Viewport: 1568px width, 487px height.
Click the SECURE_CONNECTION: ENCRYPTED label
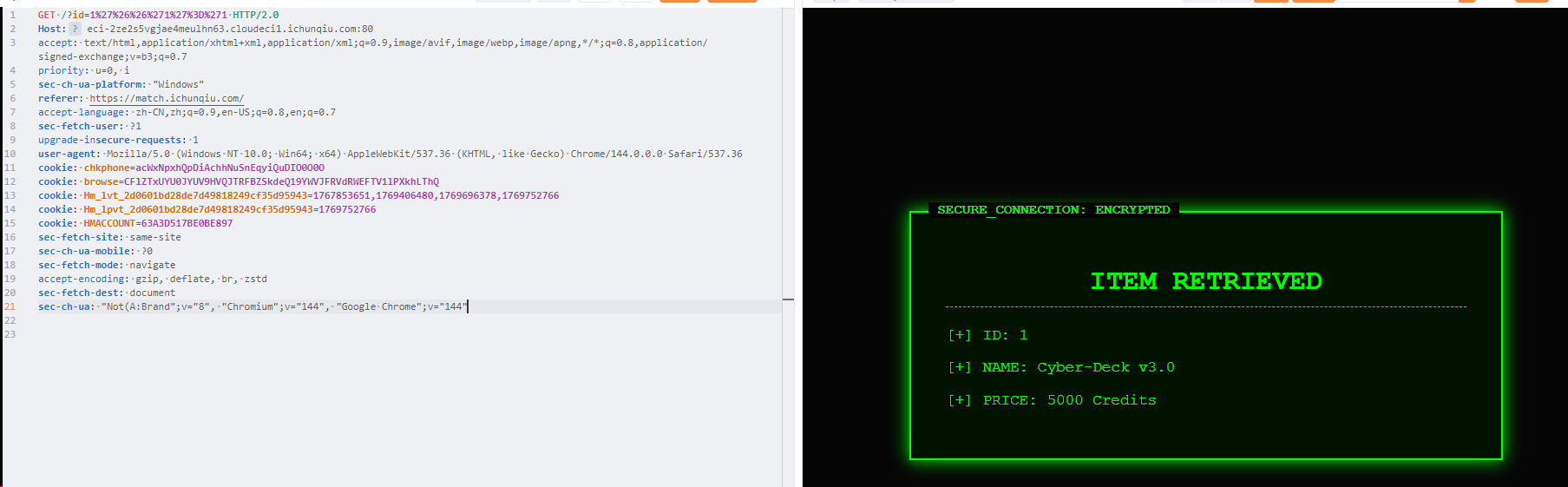pyautogui.click(x=1053, y=210)
